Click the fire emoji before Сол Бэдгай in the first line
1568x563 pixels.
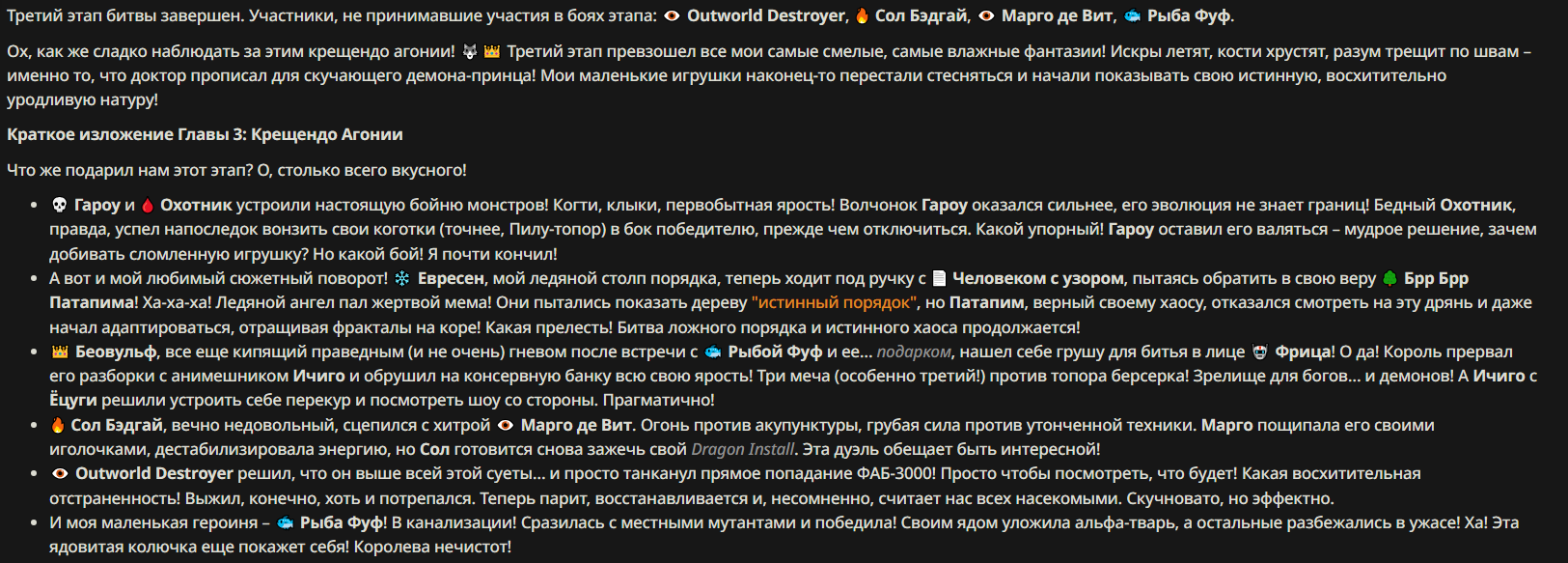click(x=863, y=15)
